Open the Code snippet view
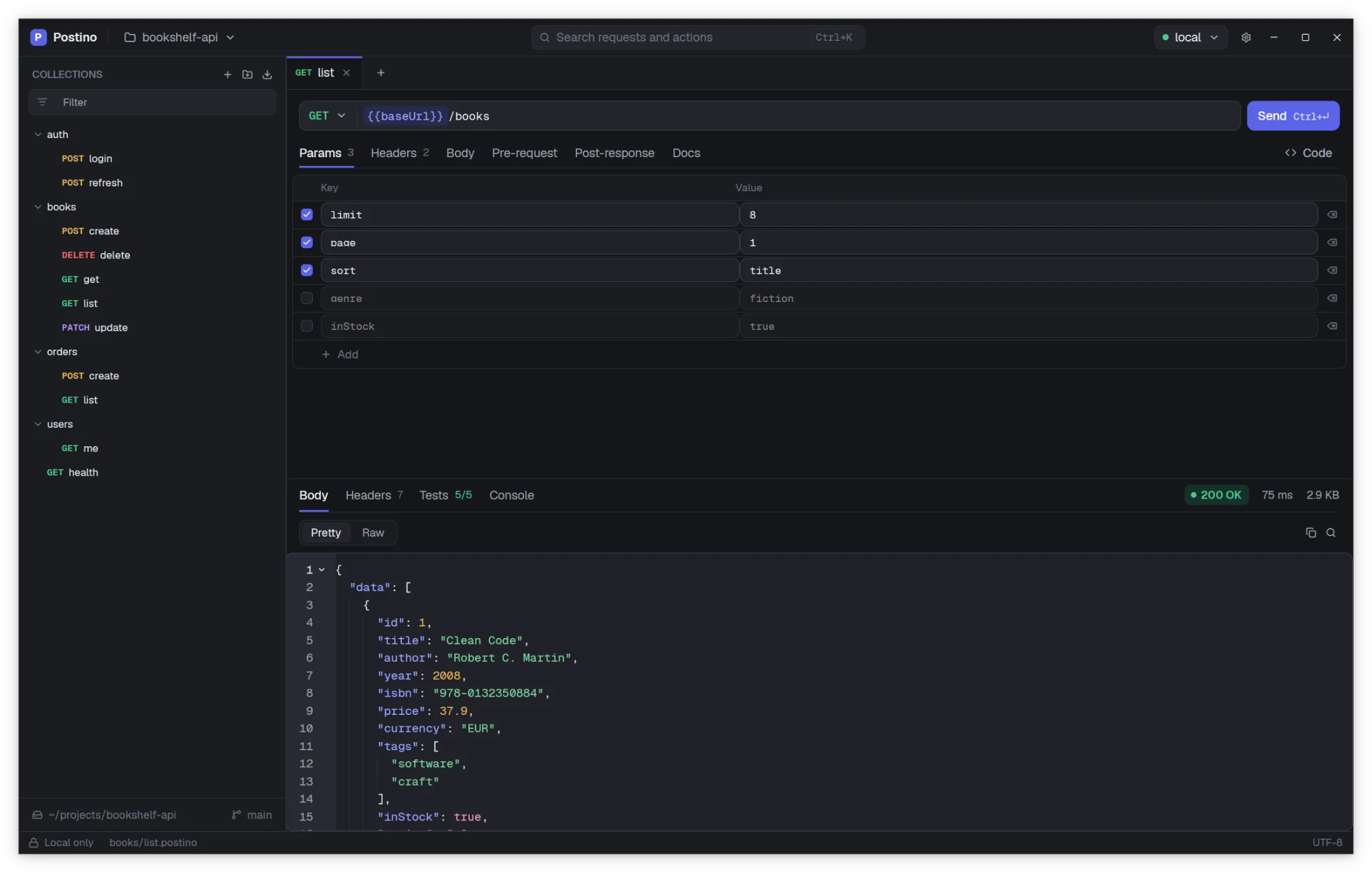 (x=1308, y=153)
